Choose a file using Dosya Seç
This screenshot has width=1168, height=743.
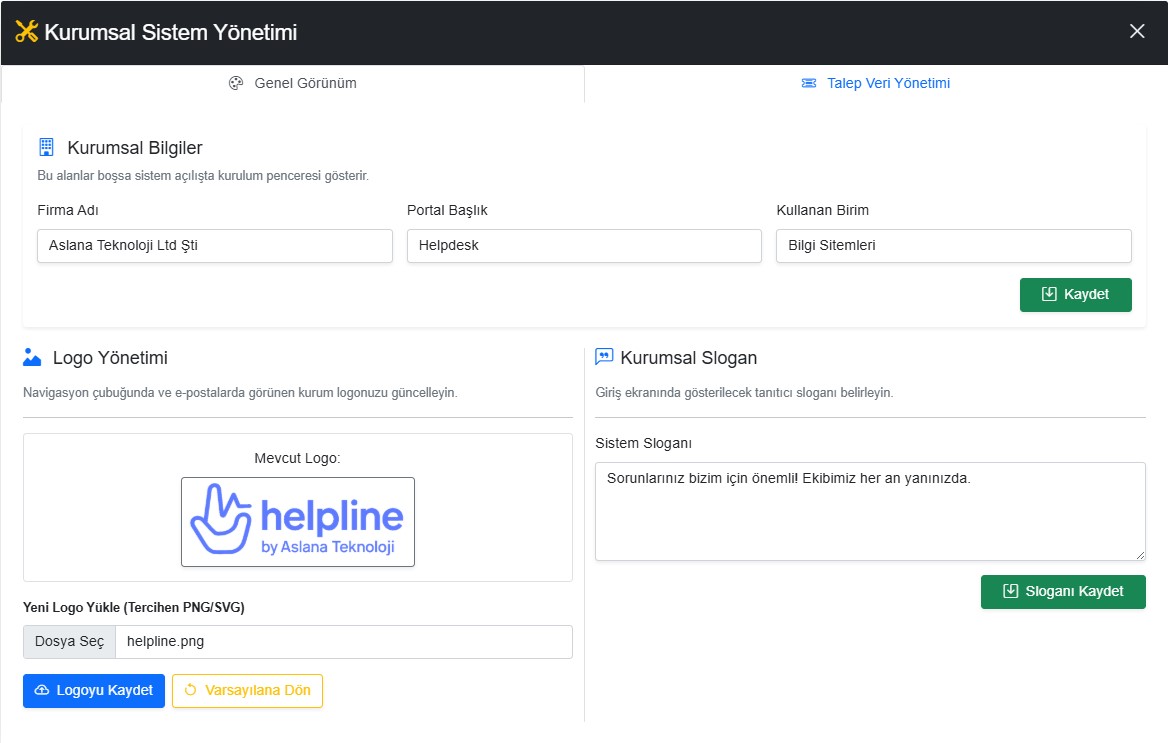[x=69, y=642]
